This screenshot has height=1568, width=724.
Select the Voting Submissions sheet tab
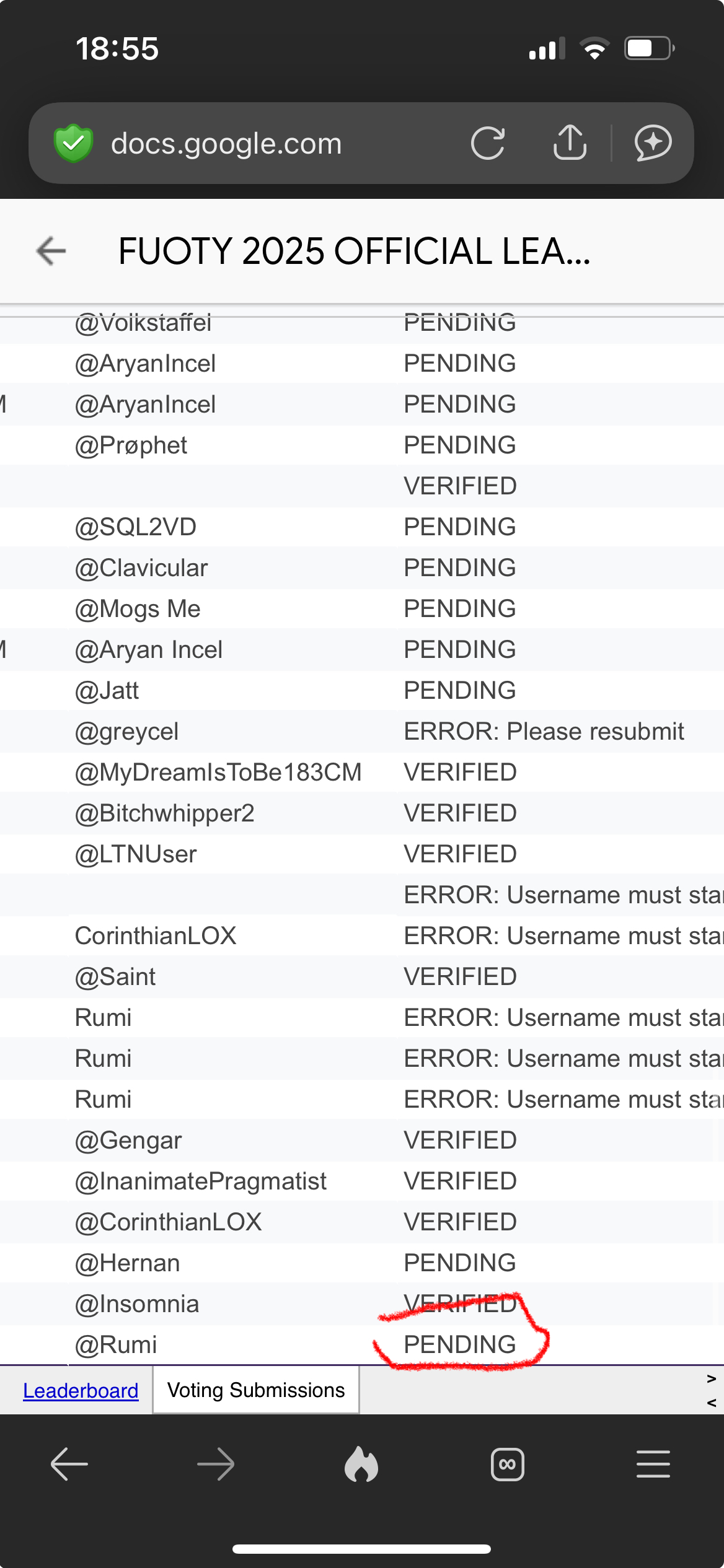[x=255, y=1391]
